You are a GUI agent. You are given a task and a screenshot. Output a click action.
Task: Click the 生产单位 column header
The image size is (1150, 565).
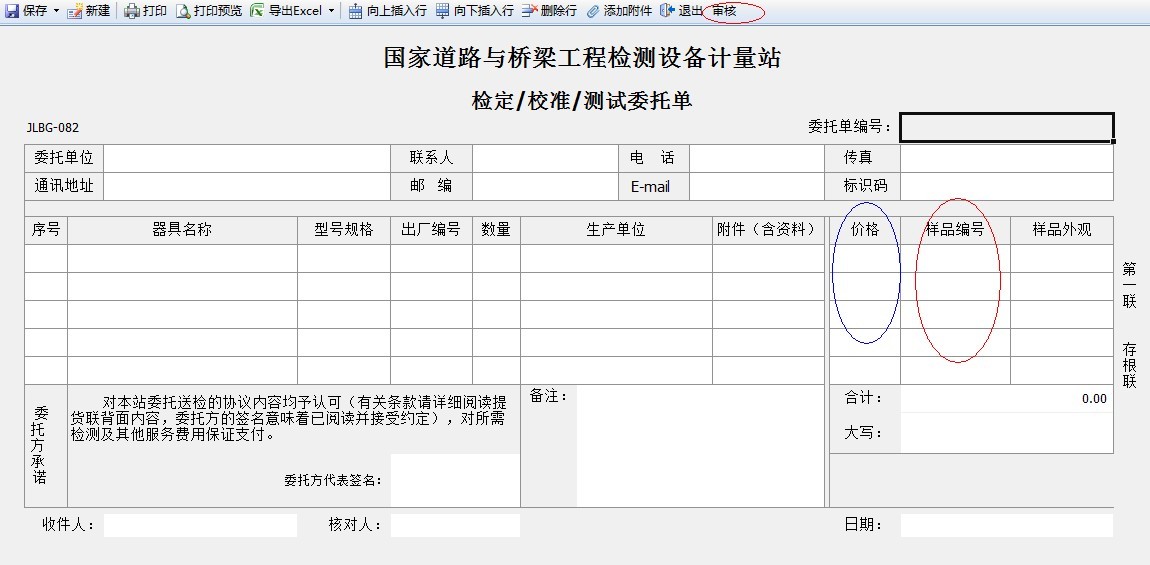click(x=616, y=230)
